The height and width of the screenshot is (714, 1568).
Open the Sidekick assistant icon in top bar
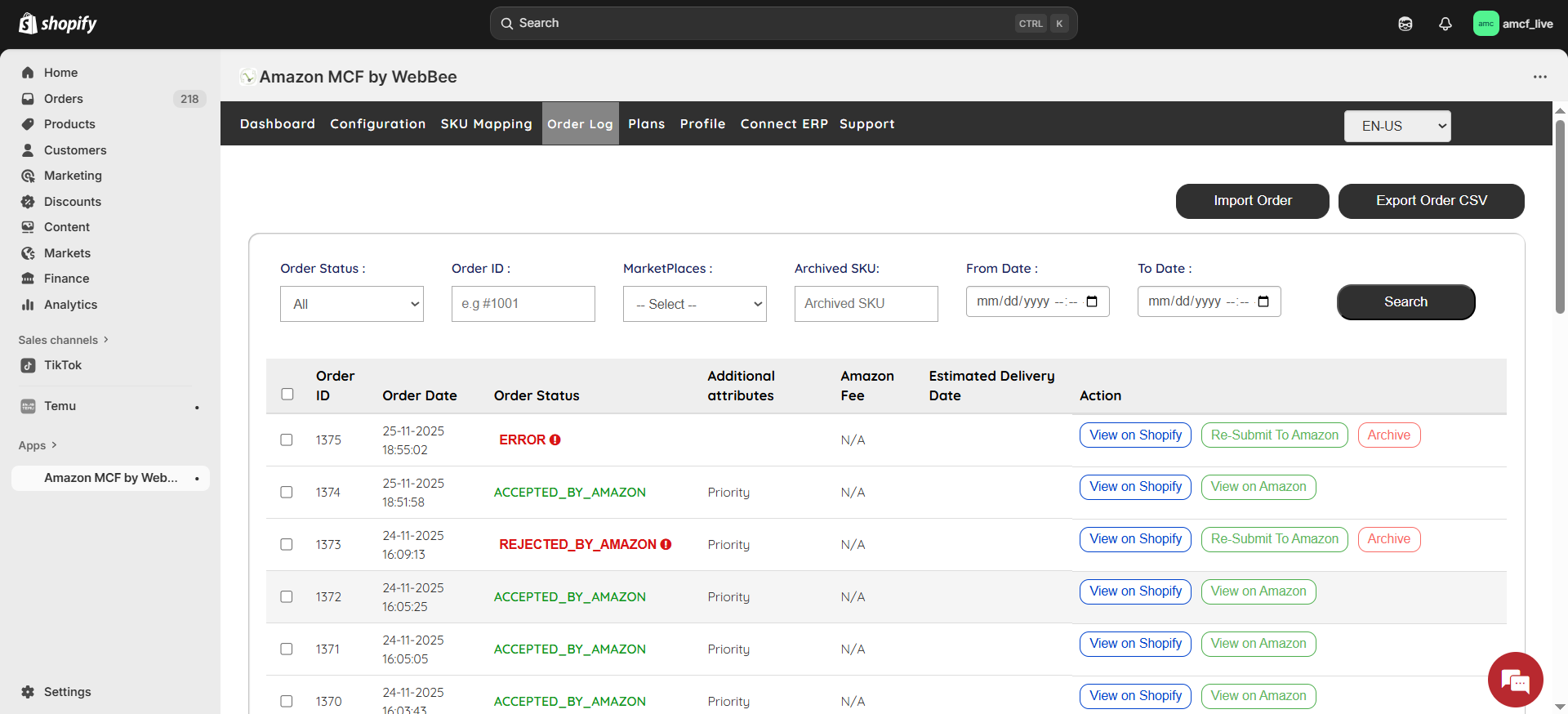1405,24
